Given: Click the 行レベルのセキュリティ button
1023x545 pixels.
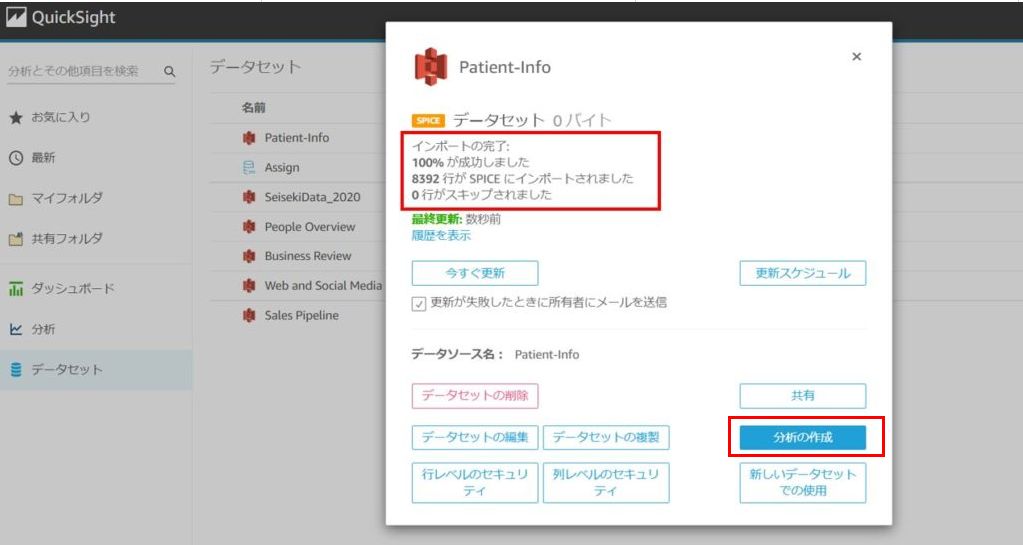Looking at the screenshot, I should coord(475,482).
